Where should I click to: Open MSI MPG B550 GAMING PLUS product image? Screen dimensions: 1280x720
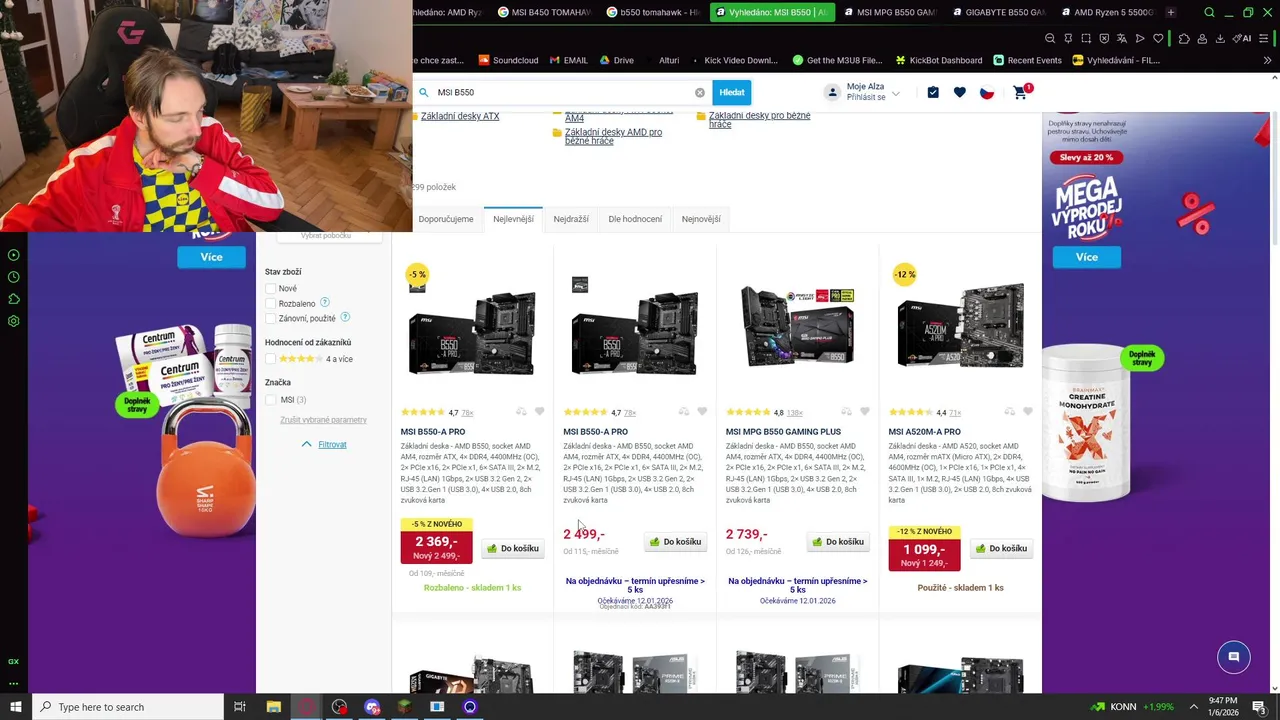(797, 327)
